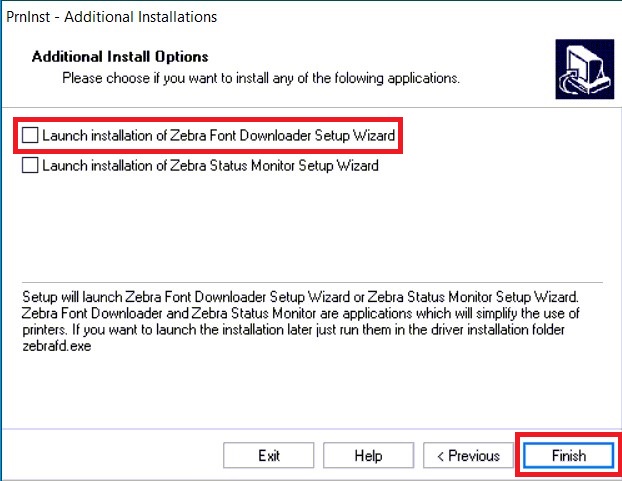Click the less-than arrow on the Previous button

(440, 456)
